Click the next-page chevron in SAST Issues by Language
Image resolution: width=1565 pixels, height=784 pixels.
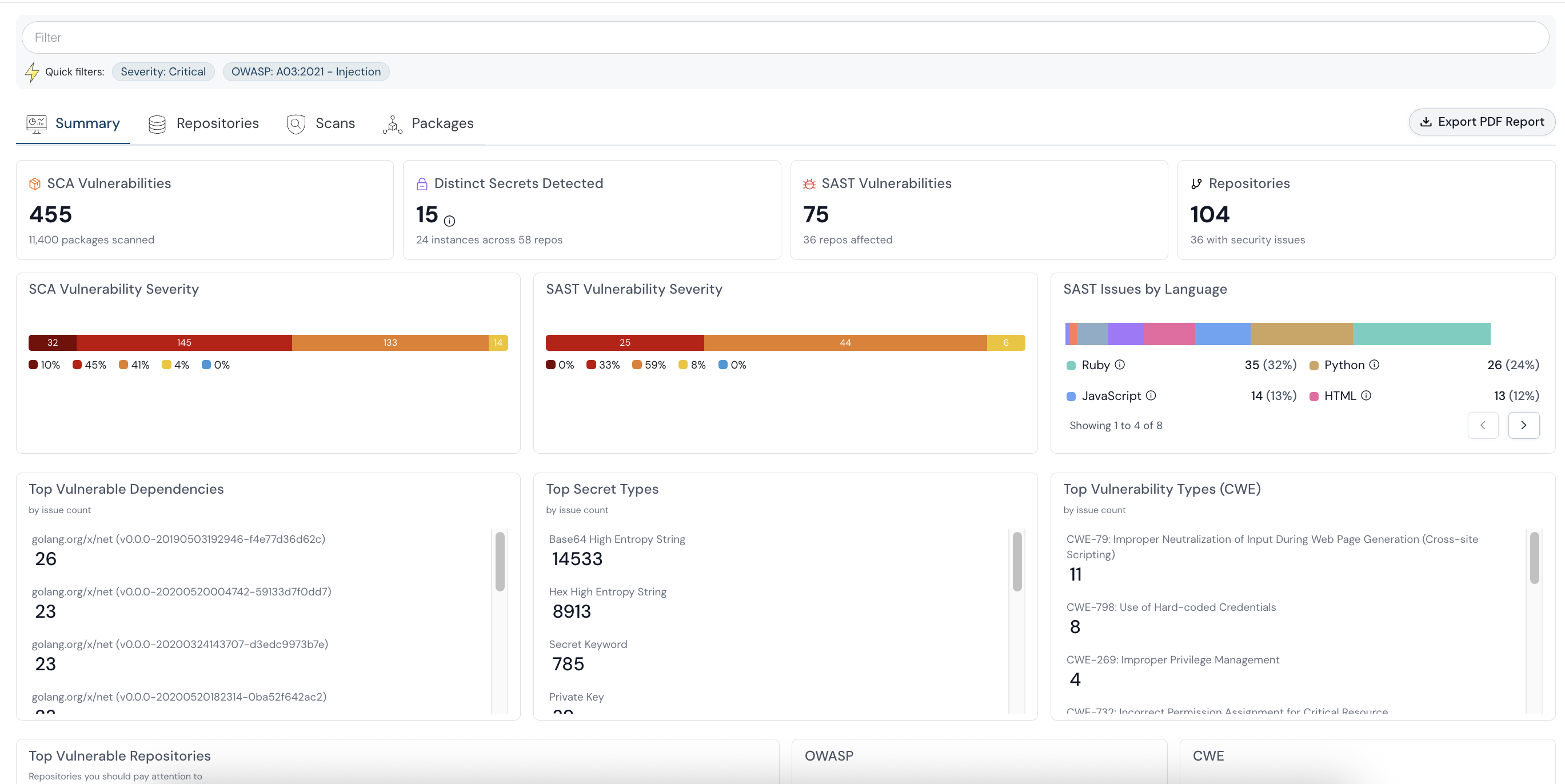tap(1524, 425)
